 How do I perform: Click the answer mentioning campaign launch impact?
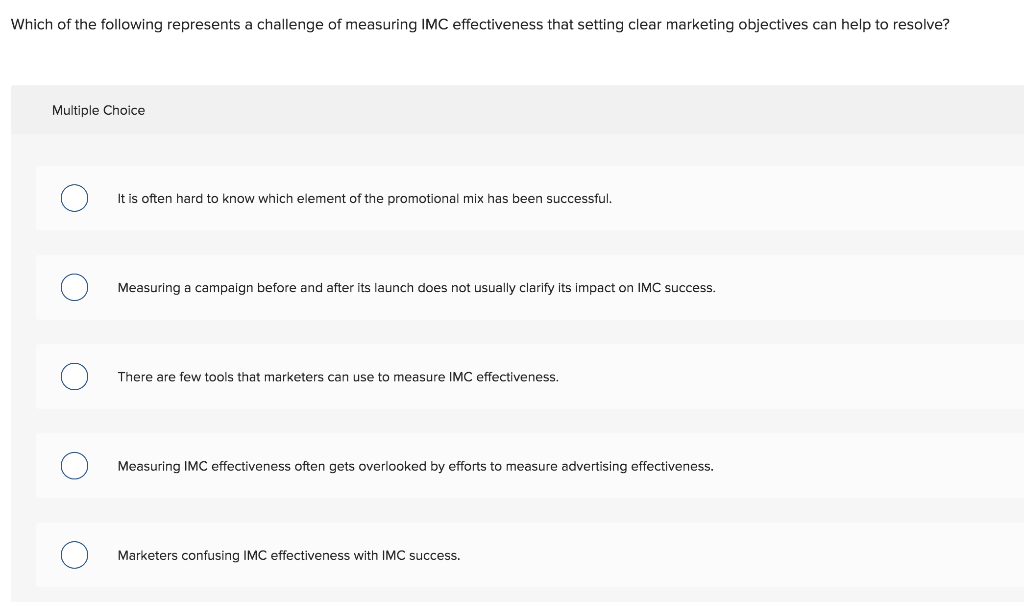416,287
